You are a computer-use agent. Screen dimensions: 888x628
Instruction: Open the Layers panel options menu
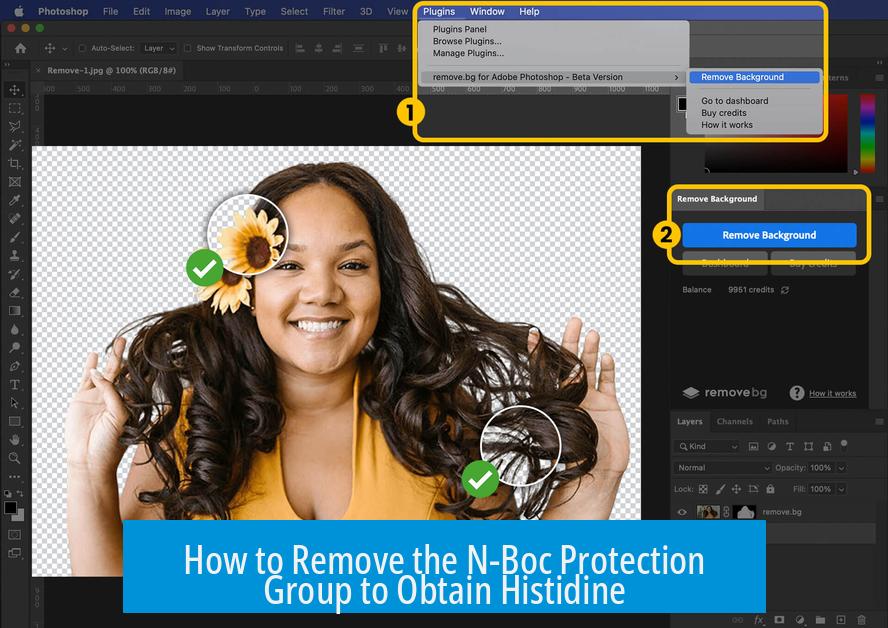pyautogui.click(x=879, y=421)
